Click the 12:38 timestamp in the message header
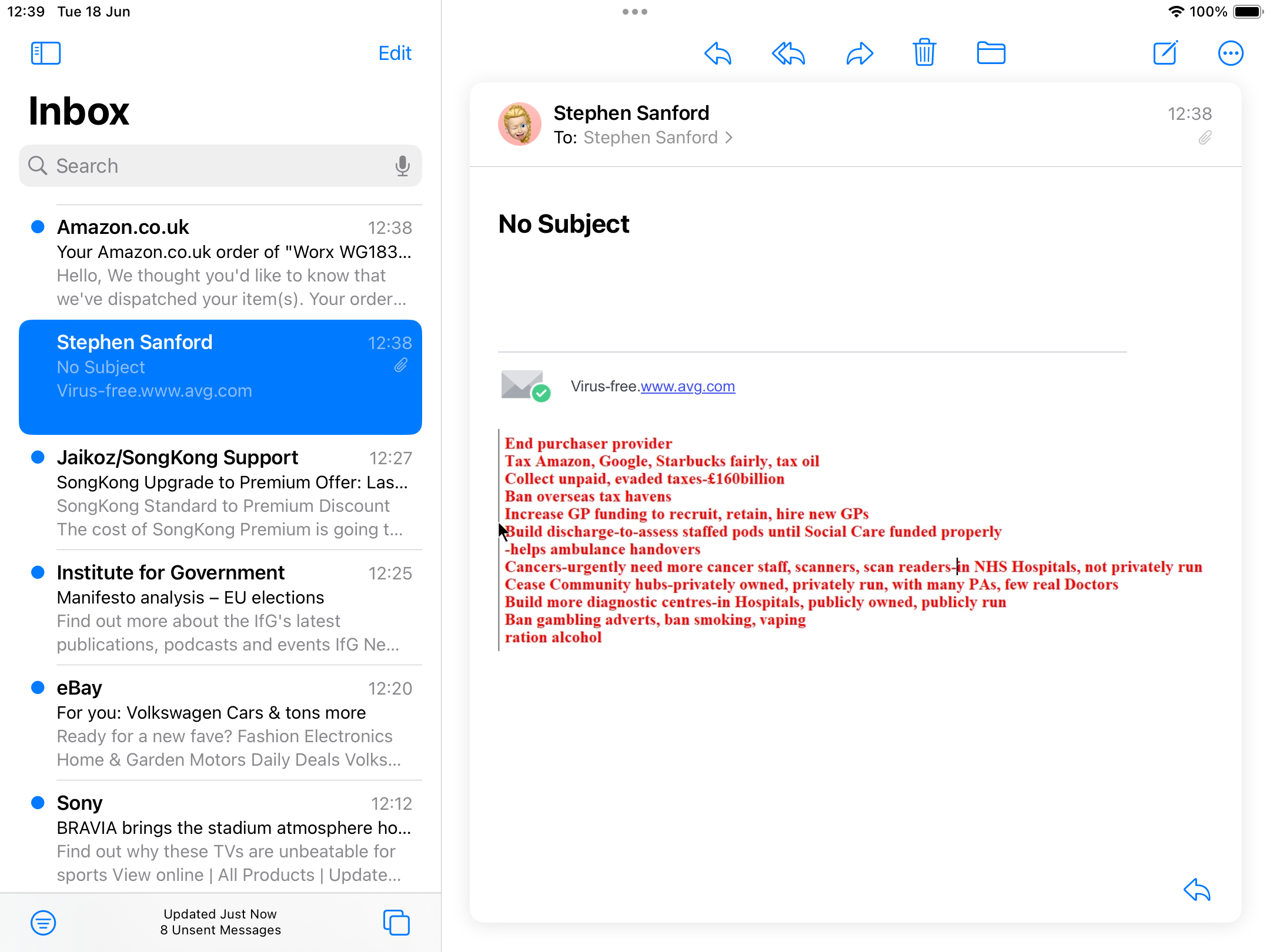This screenshot has width=1270, height=952. pos(1189,113)
